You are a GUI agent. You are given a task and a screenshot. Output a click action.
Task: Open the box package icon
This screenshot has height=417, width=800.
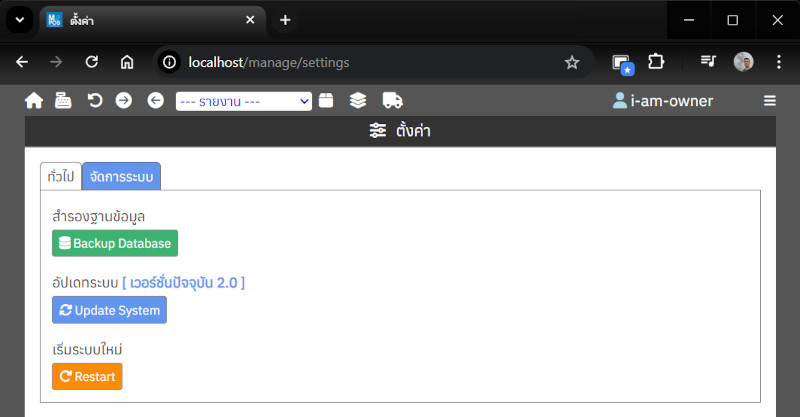(326, 100)
